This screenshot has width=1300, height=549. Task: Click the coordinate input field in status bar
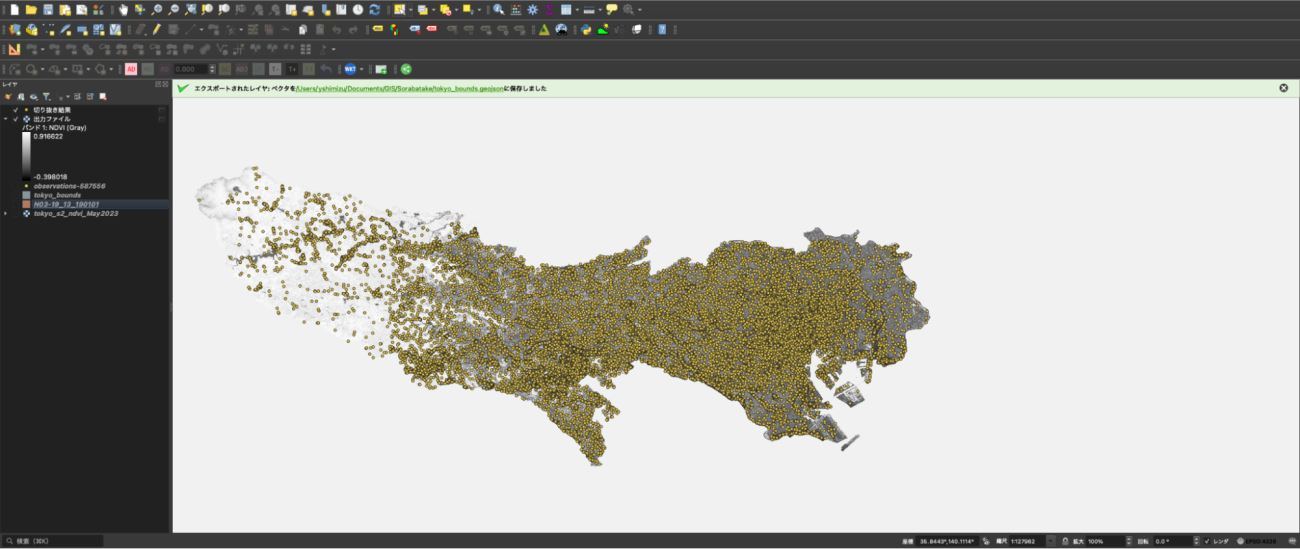coord(947,541)
